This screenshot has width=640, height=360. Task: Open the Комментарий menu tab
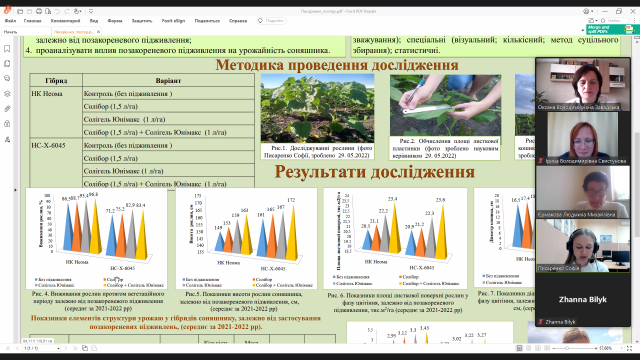coord(65,21)
